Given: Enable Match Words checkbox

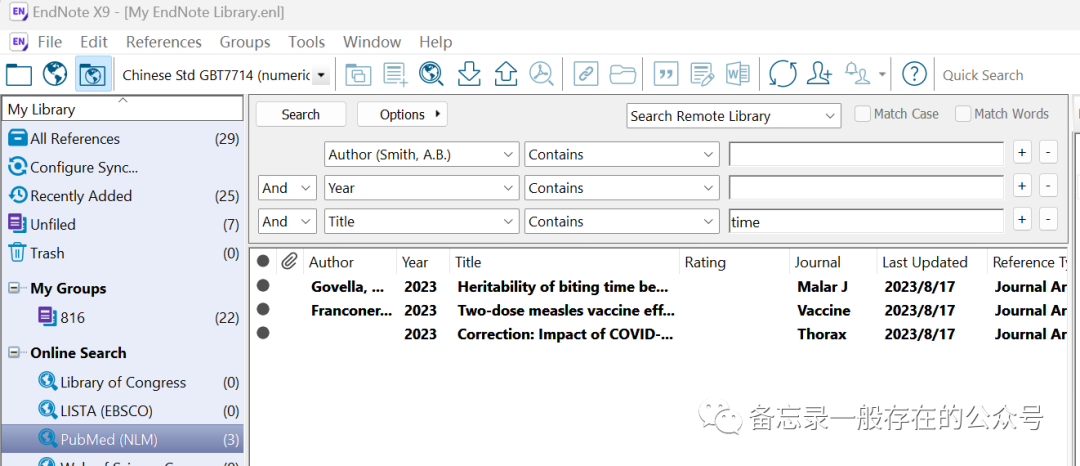Looking at the screenshot, I should [963, 114].
